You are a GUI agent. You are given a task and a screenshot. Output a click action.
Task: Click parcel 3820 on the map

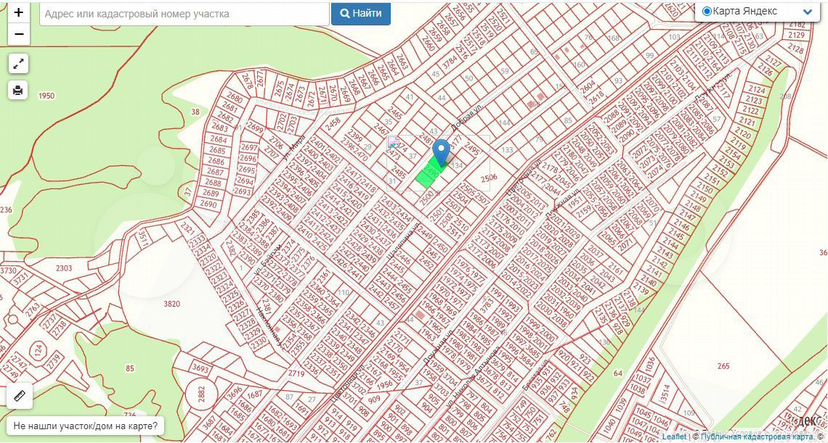[x=172, y=304]
